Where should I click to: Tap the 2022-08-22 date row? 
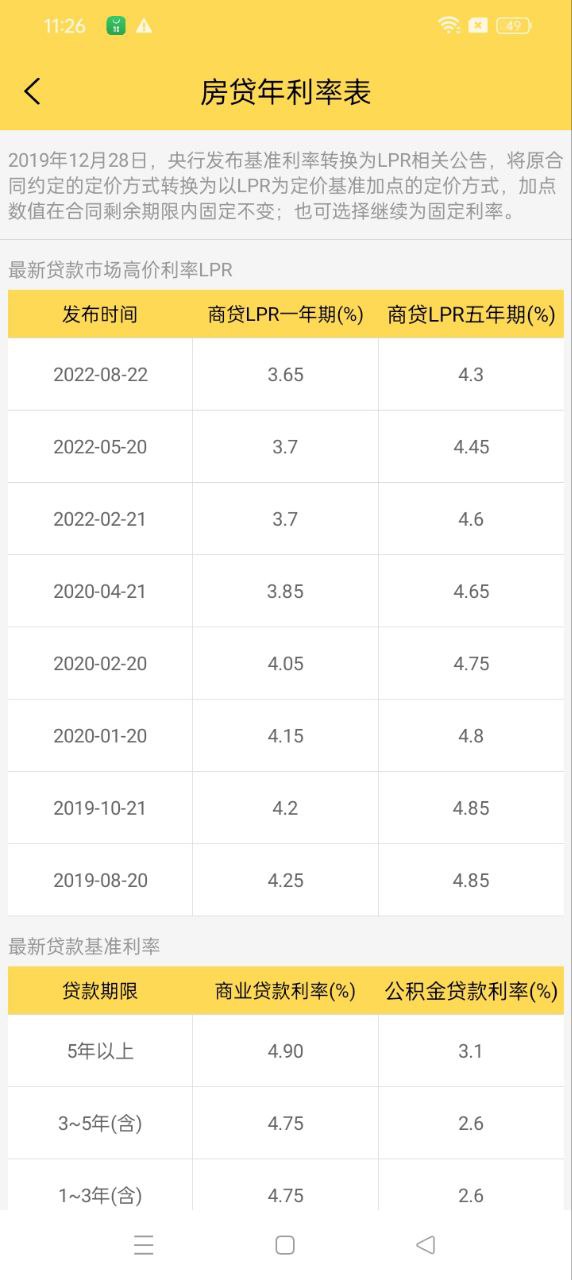pyautogui.click(x=286, y=375)
